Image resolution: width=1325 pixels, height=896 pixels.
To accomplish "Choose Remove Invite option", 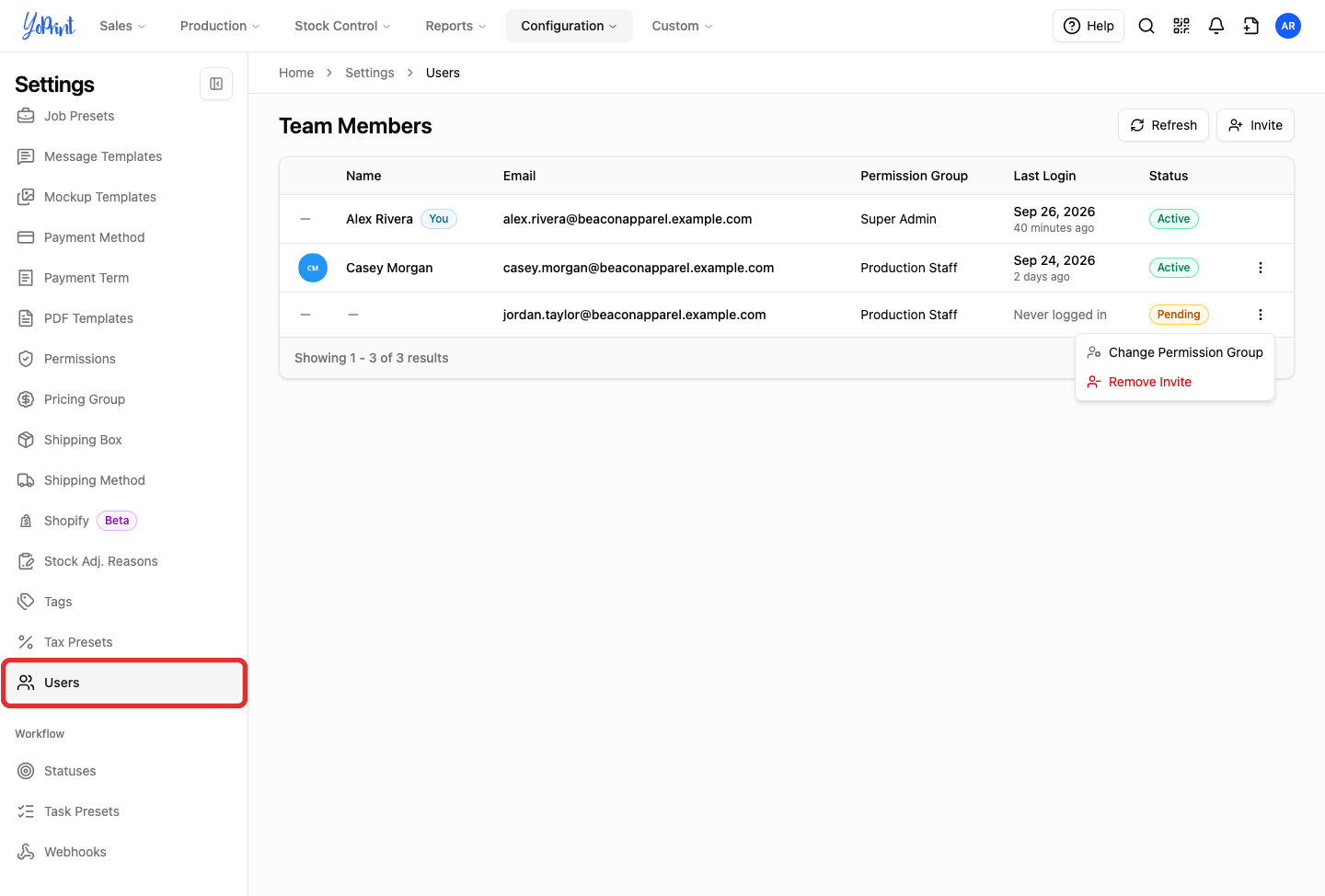I will tap(1175, 382).
